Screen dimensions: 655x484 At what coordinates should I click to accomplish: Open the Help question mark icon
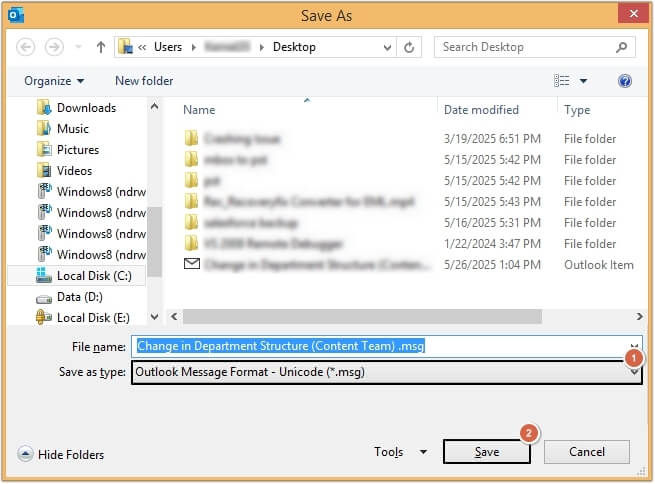(x=625, y=81)
